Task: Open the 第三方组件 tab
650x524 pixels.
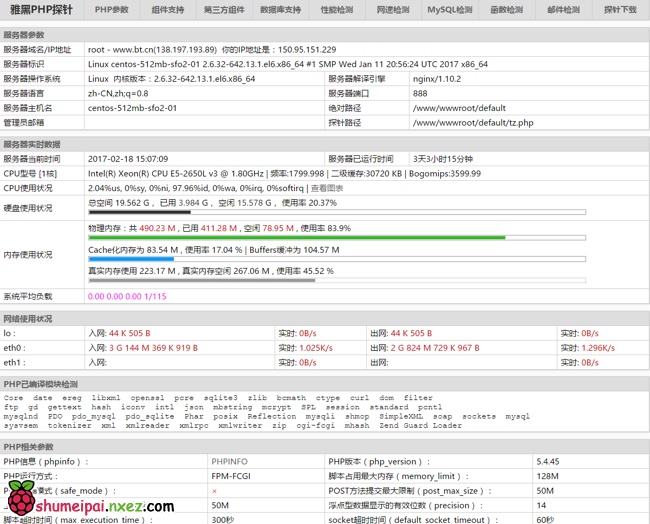Action: click(x=224, y=10)
